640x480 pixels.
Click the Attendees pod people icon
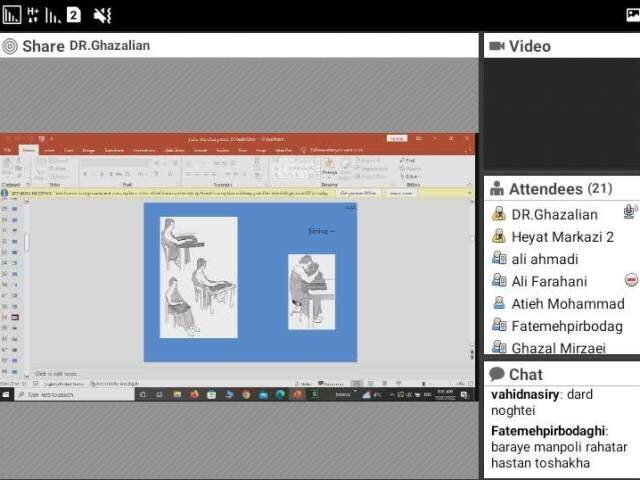[497, 189]
